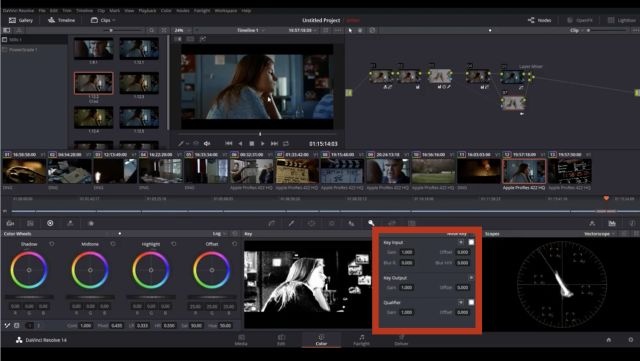Viewport: 640px width, 361px height.
Task: Open the Stereoscopic 3D palette icon
Action: point(411,223)
